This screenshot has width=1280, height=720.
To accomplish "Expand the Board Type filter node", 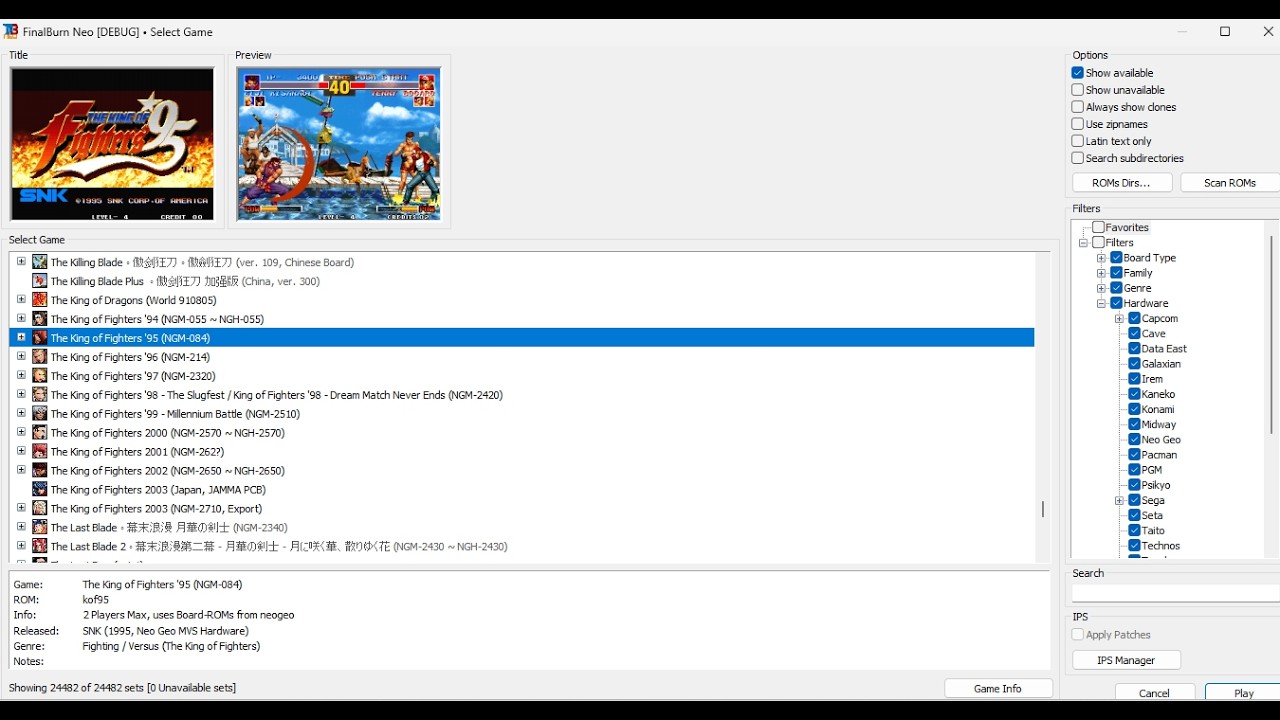I will (1101, 258).
